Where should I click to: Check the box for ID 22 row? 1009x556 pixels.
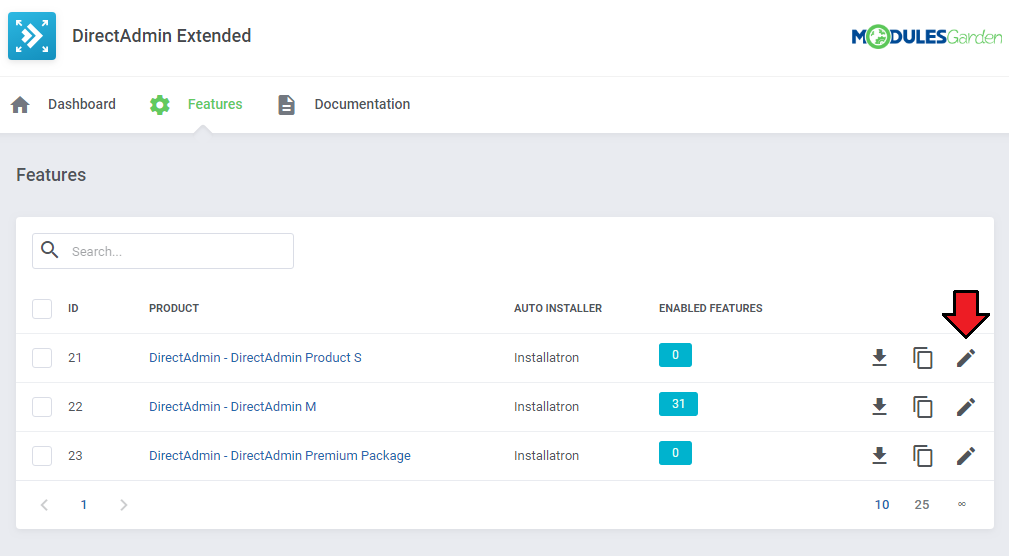click(42, 407)
